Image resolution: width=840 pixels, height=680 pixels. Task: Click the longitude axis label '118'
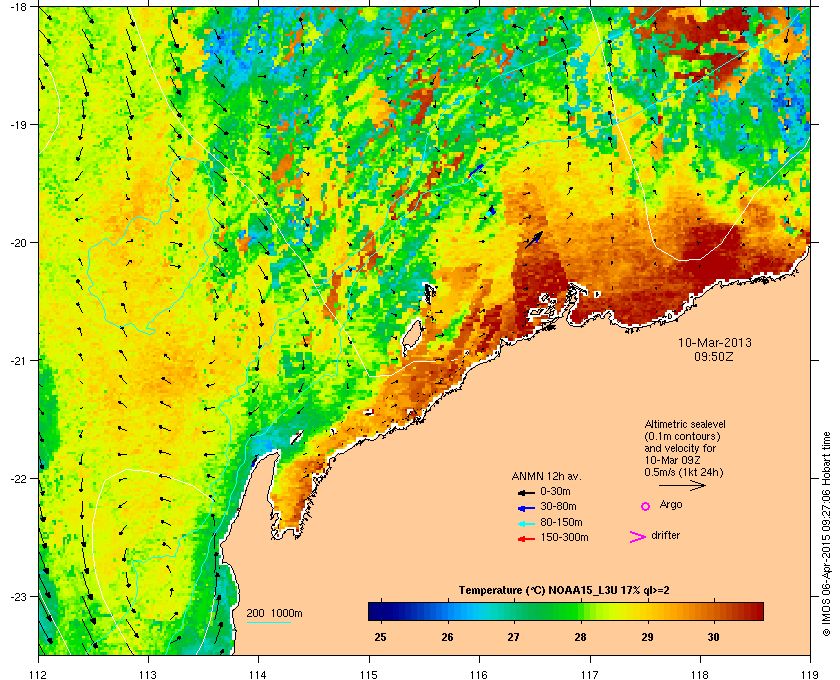(700, 674)
